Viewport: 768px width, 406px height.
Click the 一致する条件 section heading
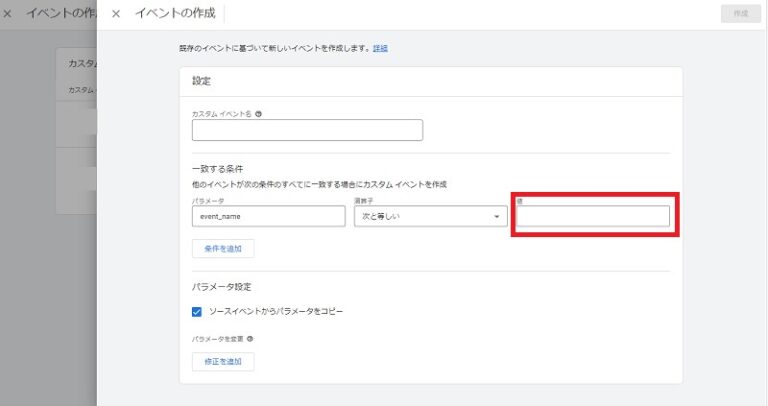coord(218,170)
